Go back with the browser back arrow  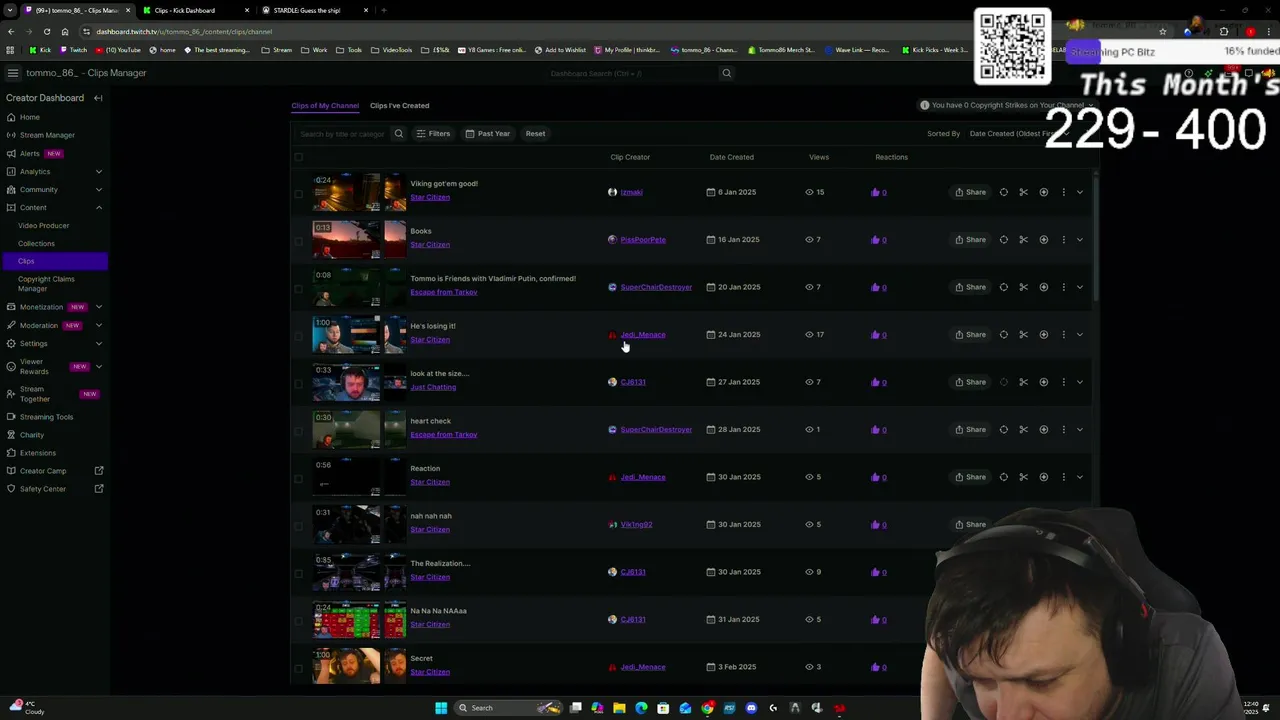(11, 31)
